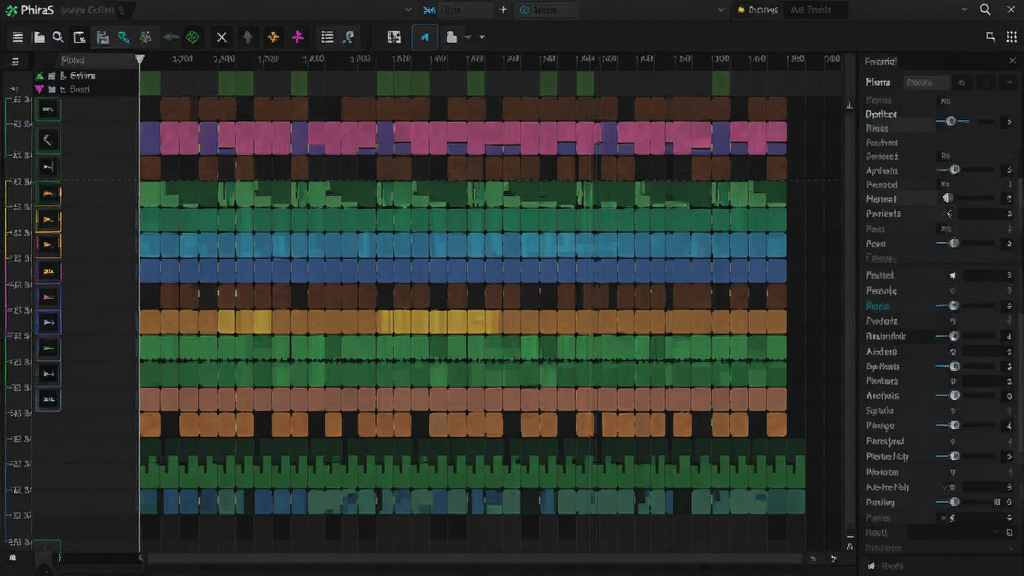The height and width of the screenshot is (576, 1024).
Task: Click the small window icon at toolbar right
Action: coord(991,37)
